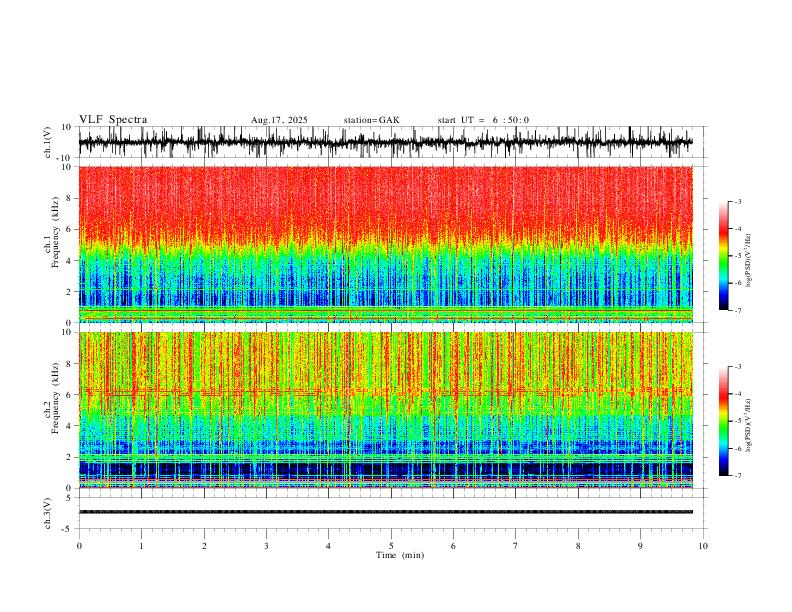The height and width of the screenshot is (612, 792).
Task: Click the time axis tick label "6"
Action: (453, 546)
